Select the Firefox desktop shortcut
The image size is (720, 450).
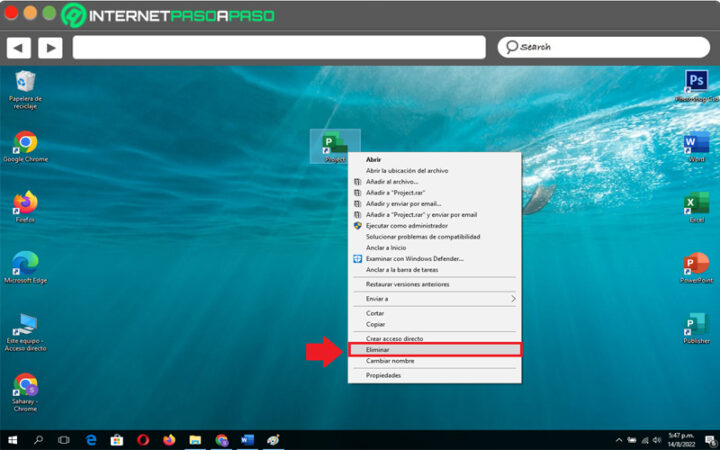pyautogui.click(x=25, y=207)
